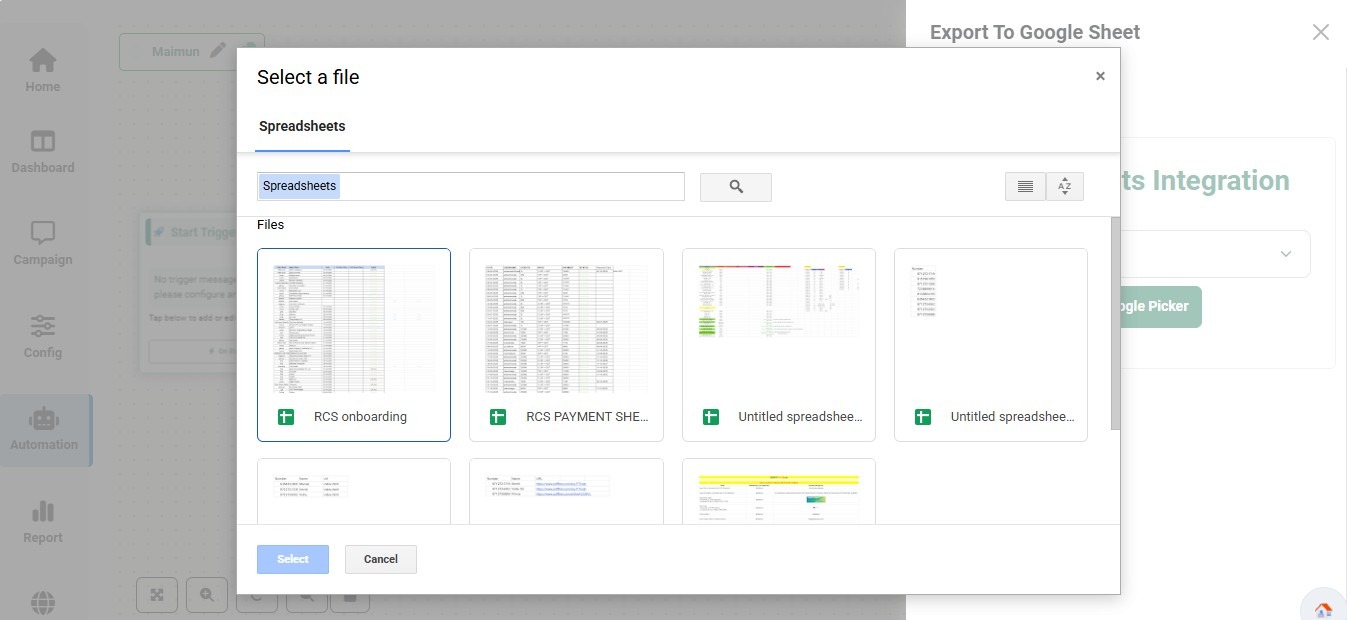Image resolution: width=1347 pixels, height=620 pixels.
Task: Click the Spreadsheets search input field
Action: 471,186
